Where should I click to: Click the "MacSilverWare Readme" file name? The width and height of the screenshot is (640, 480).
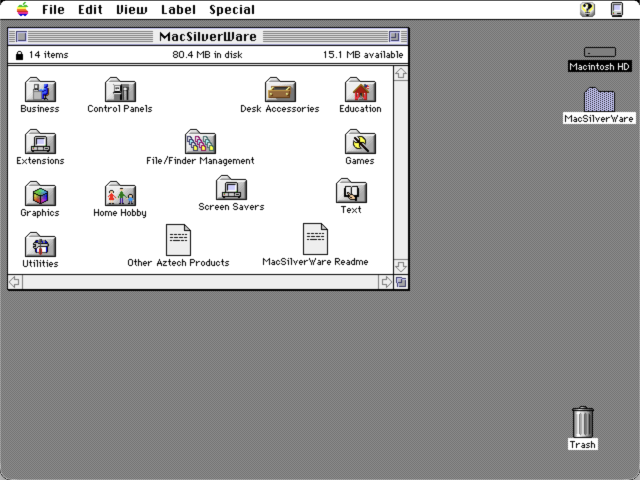click(315, 262)
